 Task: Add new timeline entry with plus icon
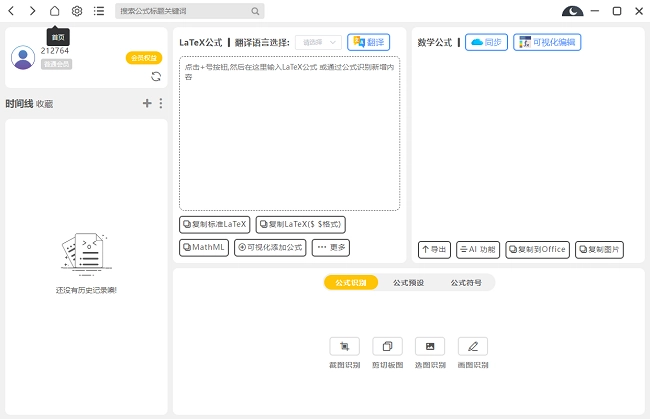coord(147,103)
